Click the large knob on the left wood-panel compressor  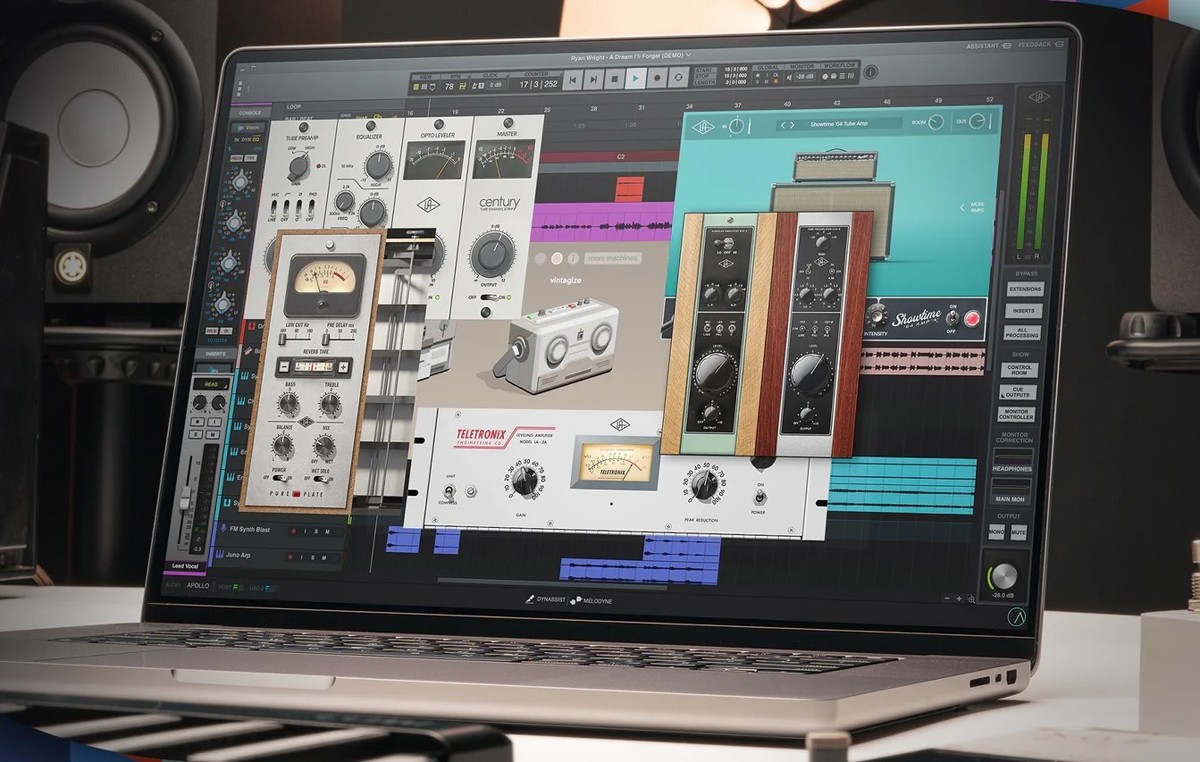(715, 372)
